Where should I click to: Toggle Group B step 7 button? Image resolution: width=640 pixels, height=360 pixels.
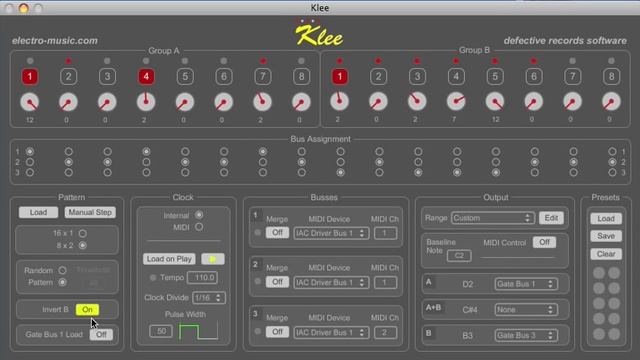572,76
